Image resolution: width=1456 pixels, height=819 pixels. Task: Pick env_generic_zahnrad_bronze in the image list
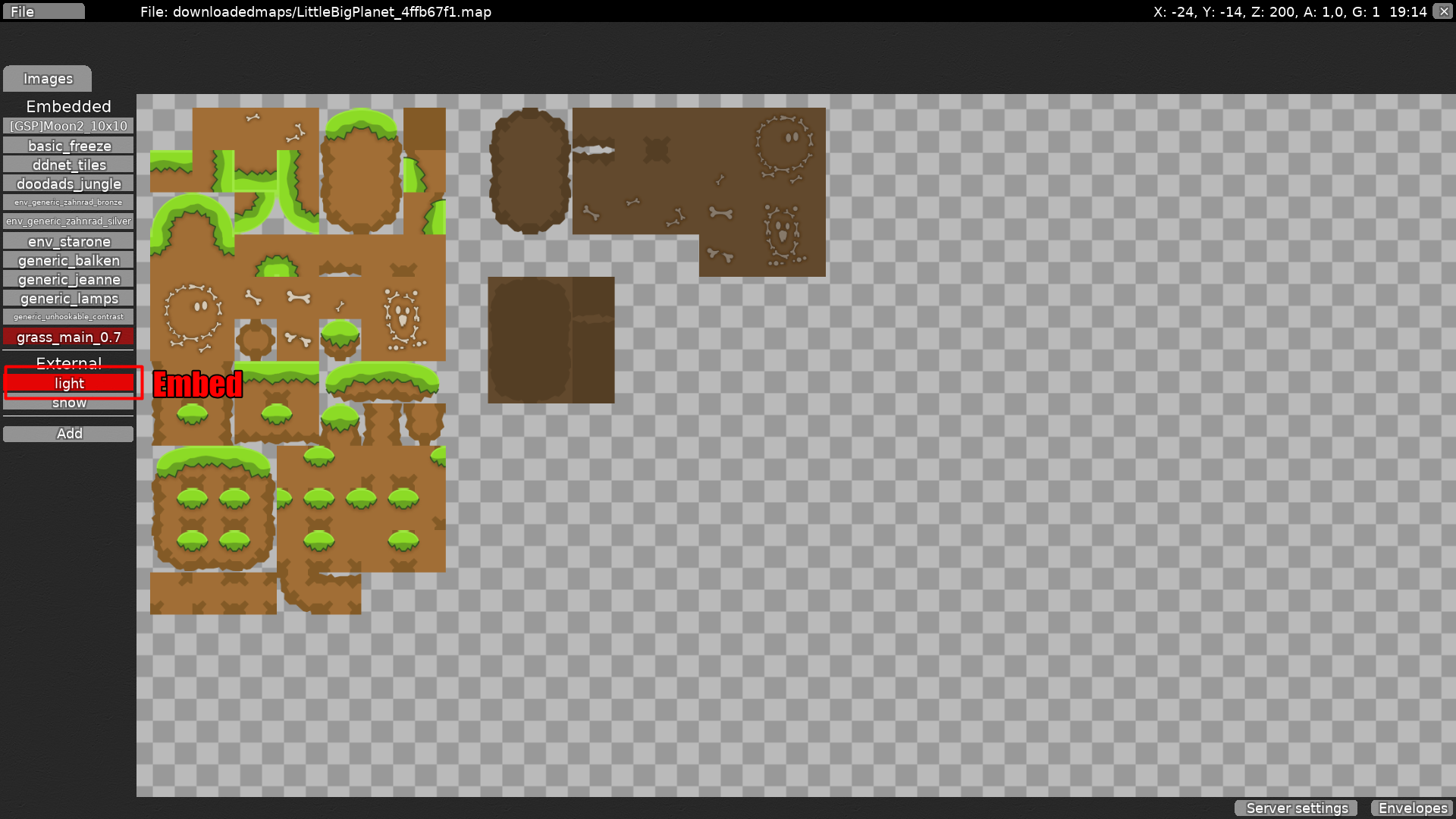click(x=68, y=202)
